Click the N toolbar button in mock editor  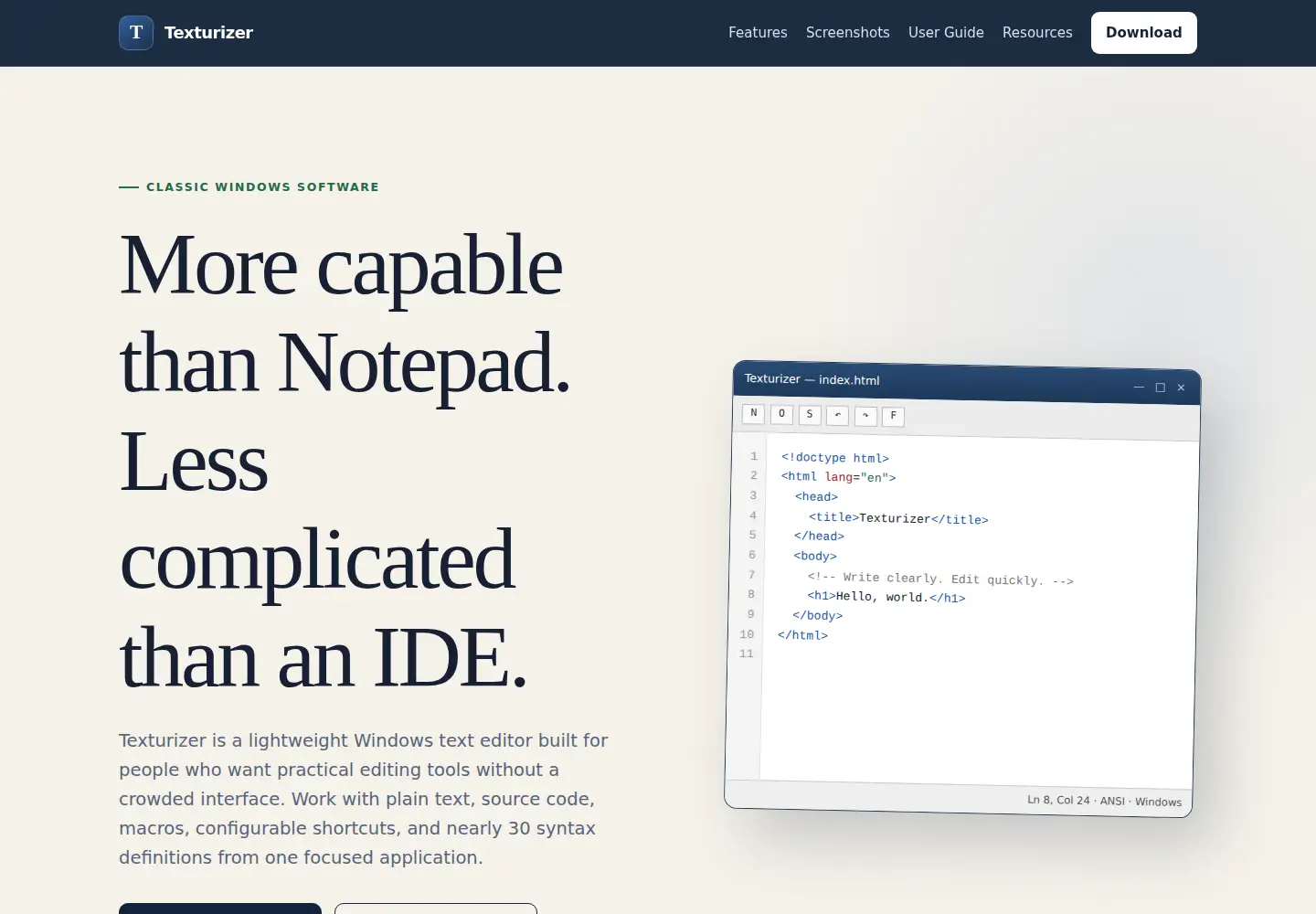coord(753,413)
